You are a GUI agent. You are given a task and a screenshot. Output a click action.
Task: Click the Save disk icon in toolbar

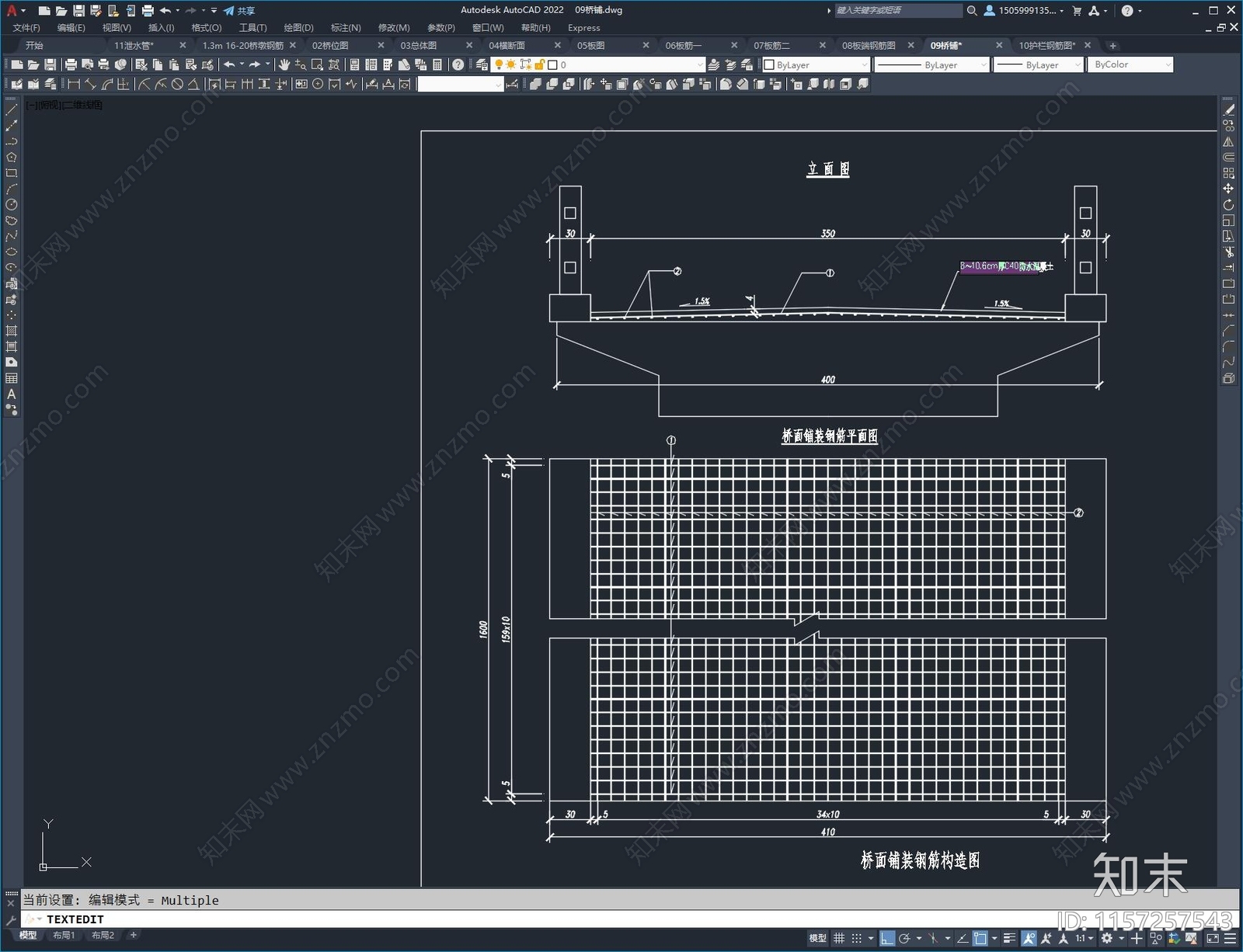point(50,64)
